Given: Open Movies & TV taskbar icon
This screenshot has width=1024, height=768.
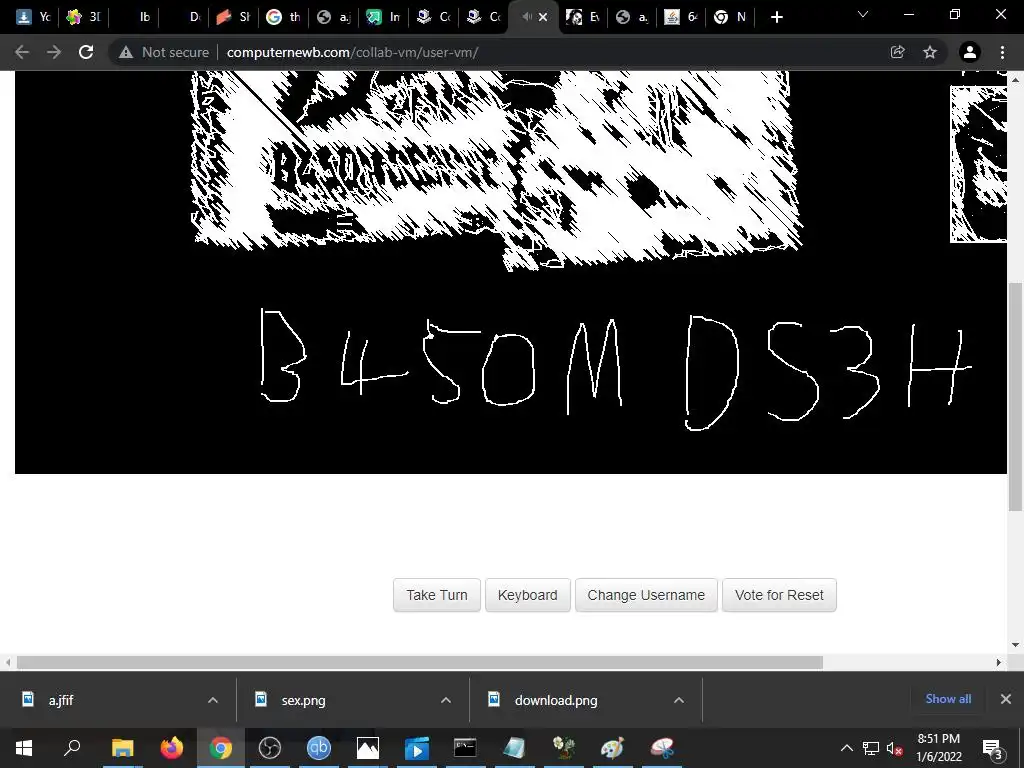Looking at the screenshot, I should [417, 748].
